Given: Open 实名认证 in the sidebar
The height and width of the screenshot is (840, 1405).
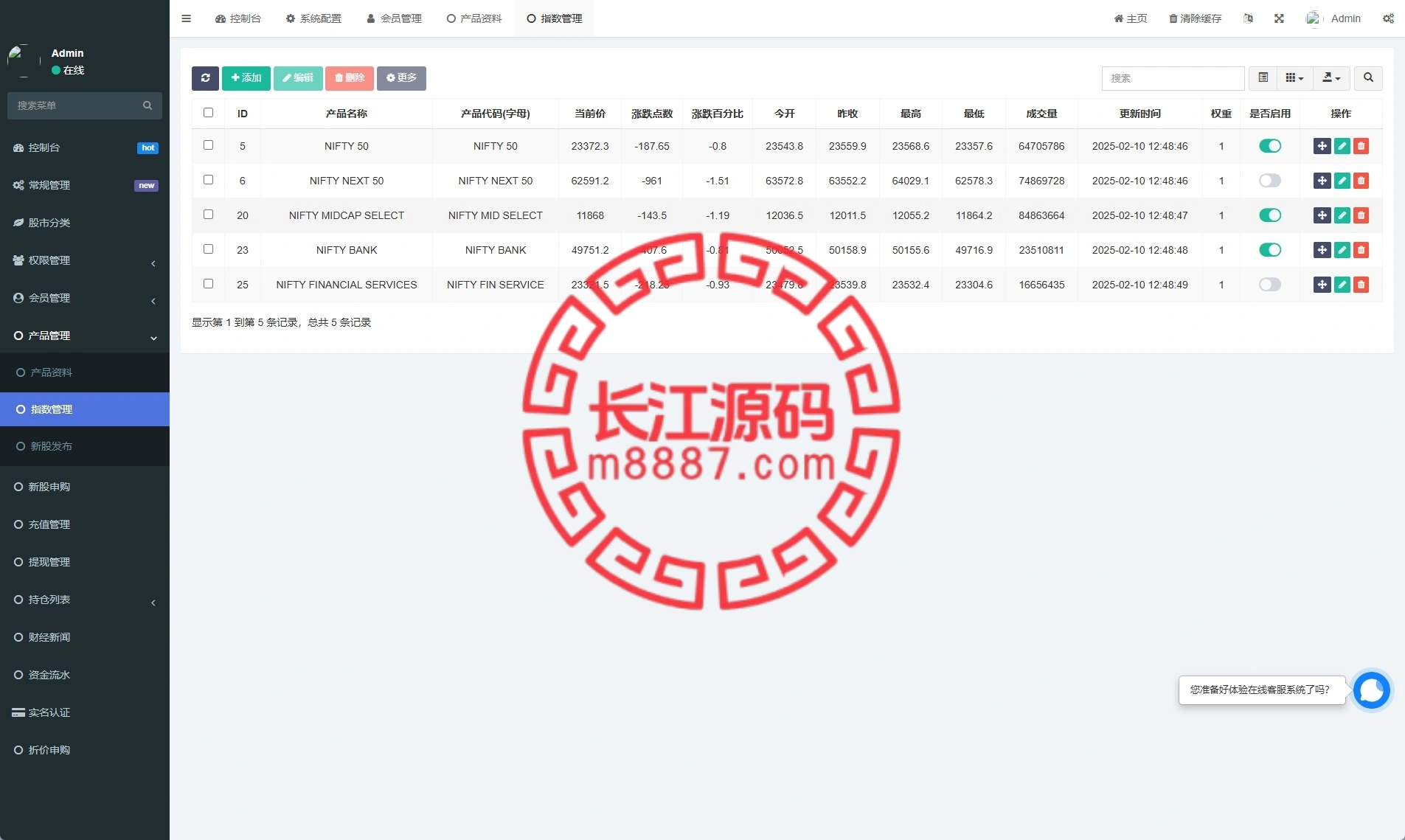Looking at the screenshot, I should click(85, 712).
